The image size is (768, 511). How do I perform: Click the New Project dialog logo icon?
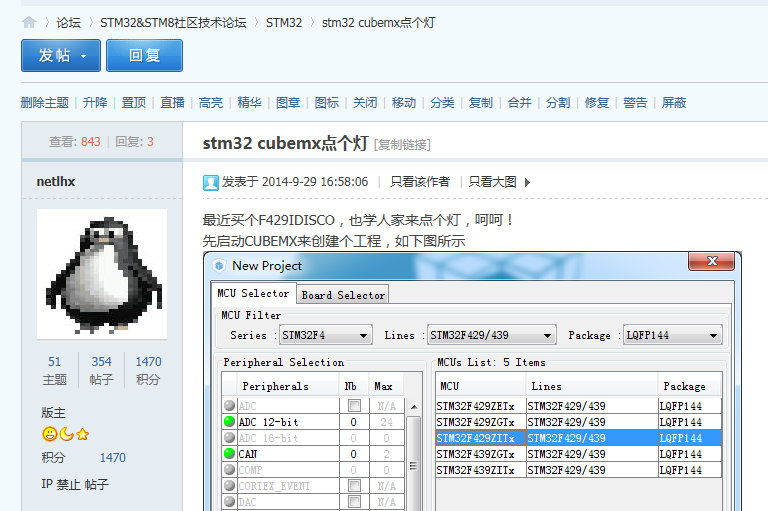(x=219, y=266)
